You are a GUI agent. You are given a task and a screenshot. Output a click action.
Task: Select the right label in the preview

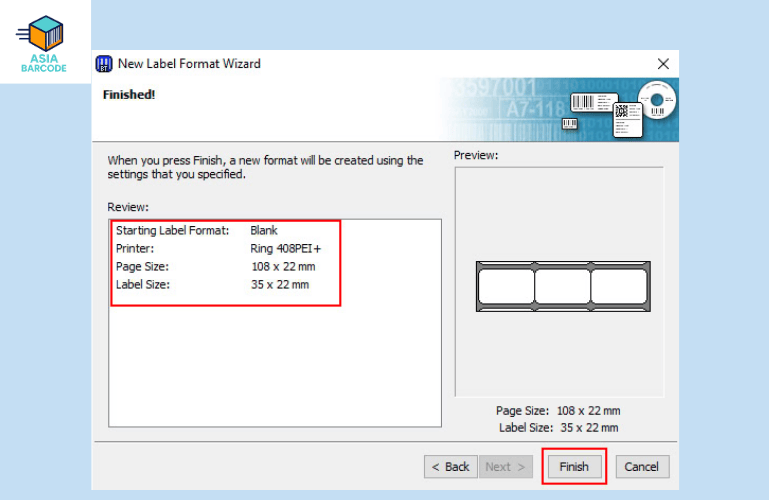pyautogui.click(x=618, y=286)
